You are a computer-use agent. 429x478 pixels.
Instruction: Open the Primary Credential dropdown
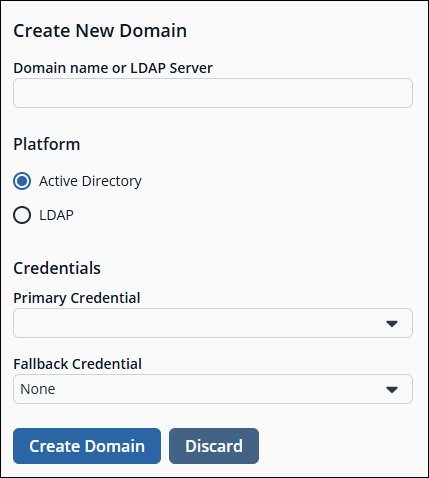pos(213,323)
